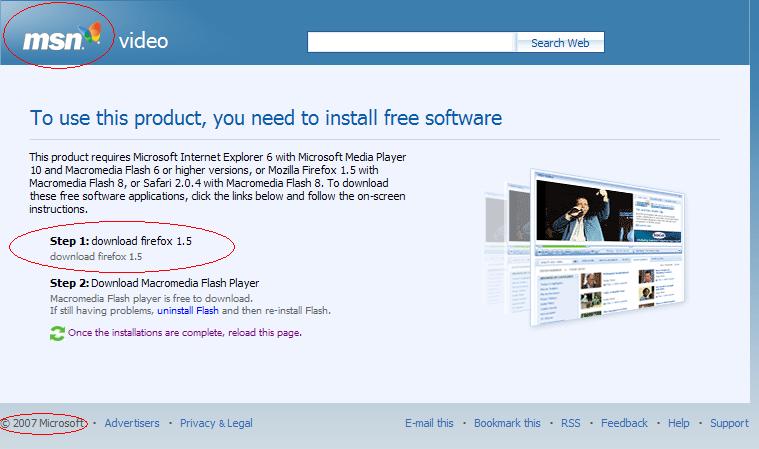Screen dimensions: 759x449
Task: Open the Feedback link
Action: click(624, 423)
